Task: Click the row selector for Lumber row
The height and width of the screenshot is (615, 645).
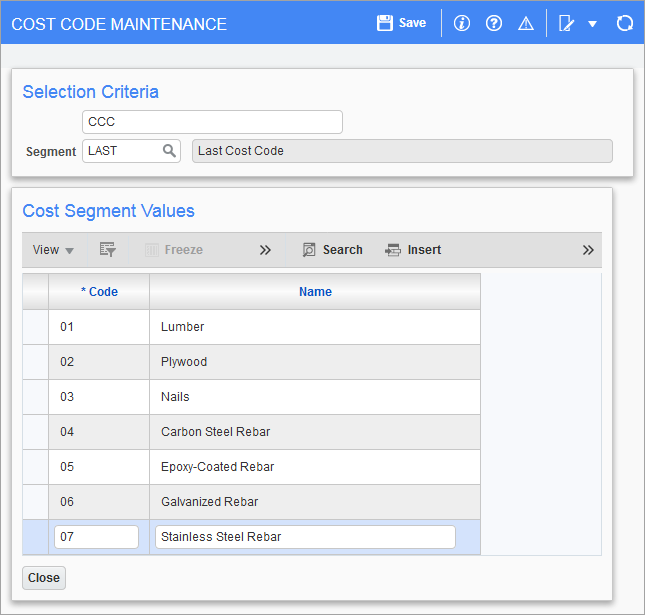Action: point(35,327)
